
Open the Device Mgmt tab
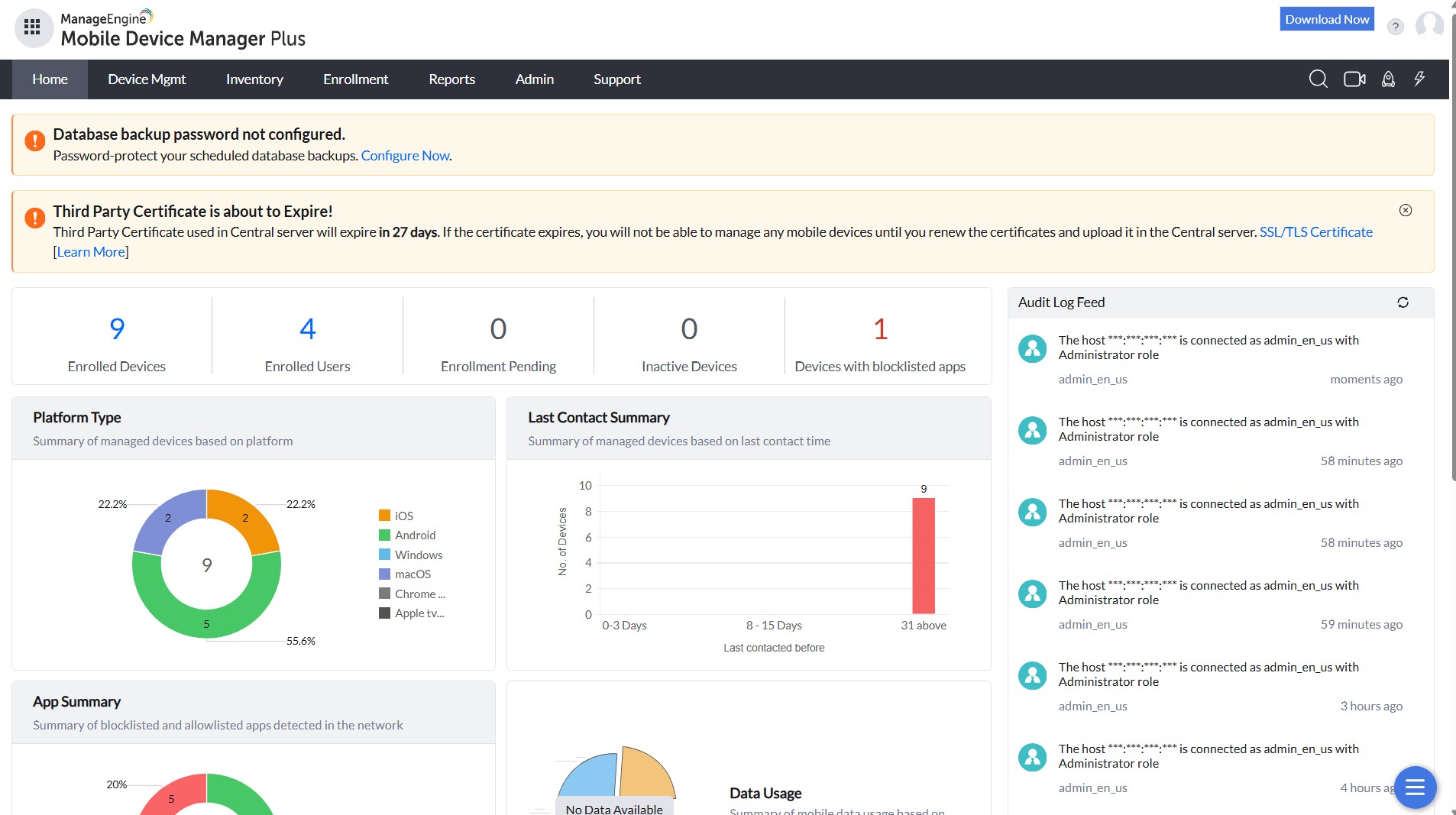[147, 79]
